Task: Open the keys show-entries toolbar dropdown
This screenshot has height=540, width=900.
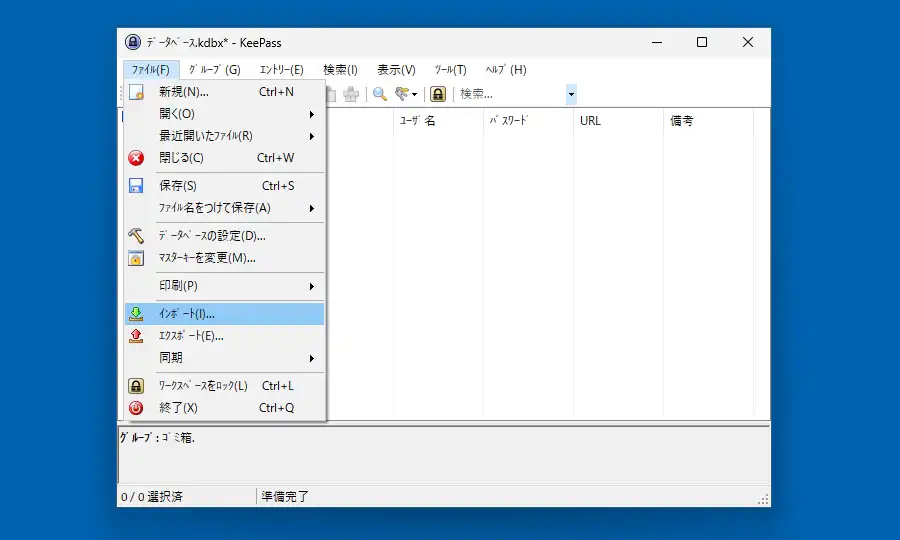Action: point(406,94)
